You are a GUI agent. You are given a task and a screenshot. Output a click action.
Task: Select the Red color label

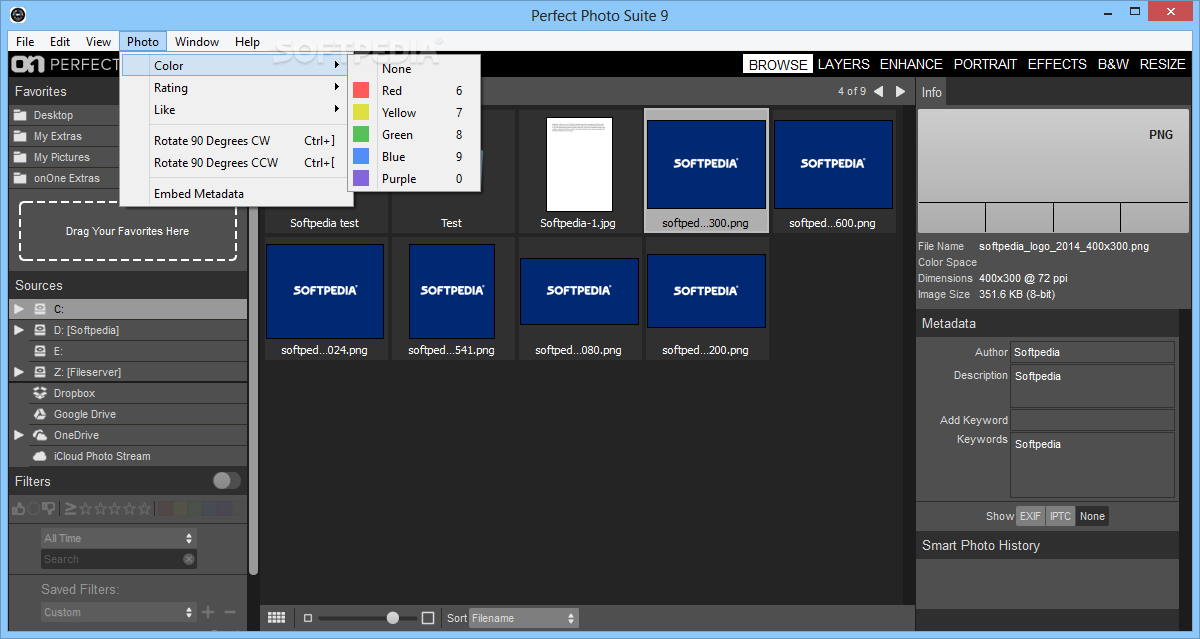click(413, 91)
